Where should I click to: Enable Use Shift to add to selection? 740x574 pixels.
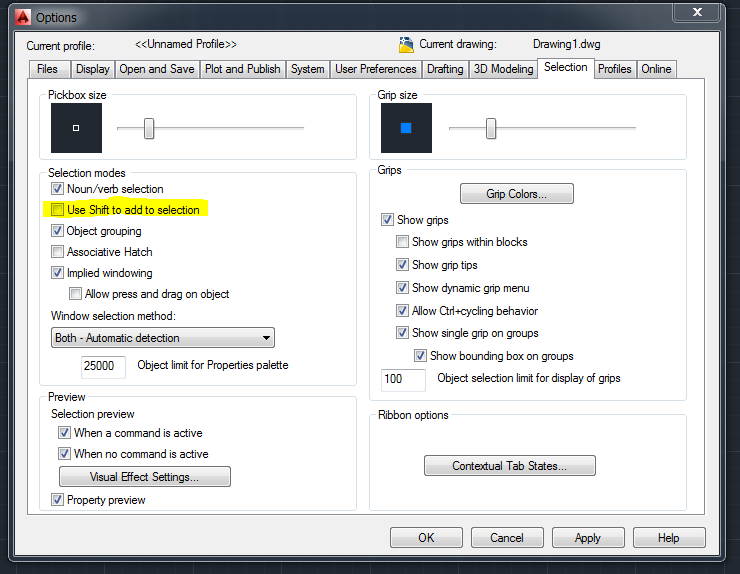[57, 210]
